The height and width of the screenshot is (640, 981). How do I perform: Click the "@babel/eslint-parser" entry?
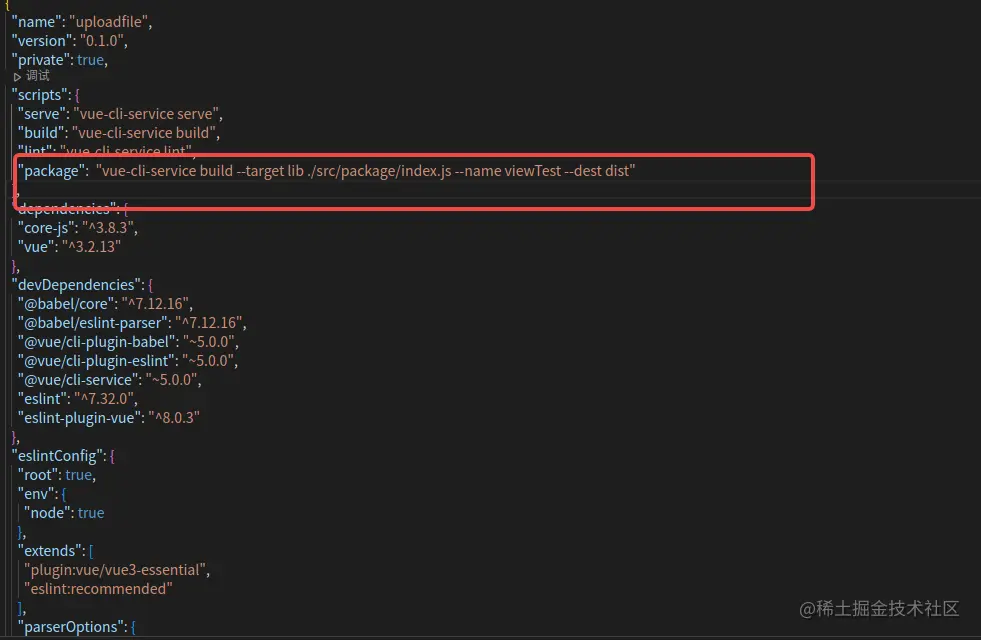click(x=94, y=323)
